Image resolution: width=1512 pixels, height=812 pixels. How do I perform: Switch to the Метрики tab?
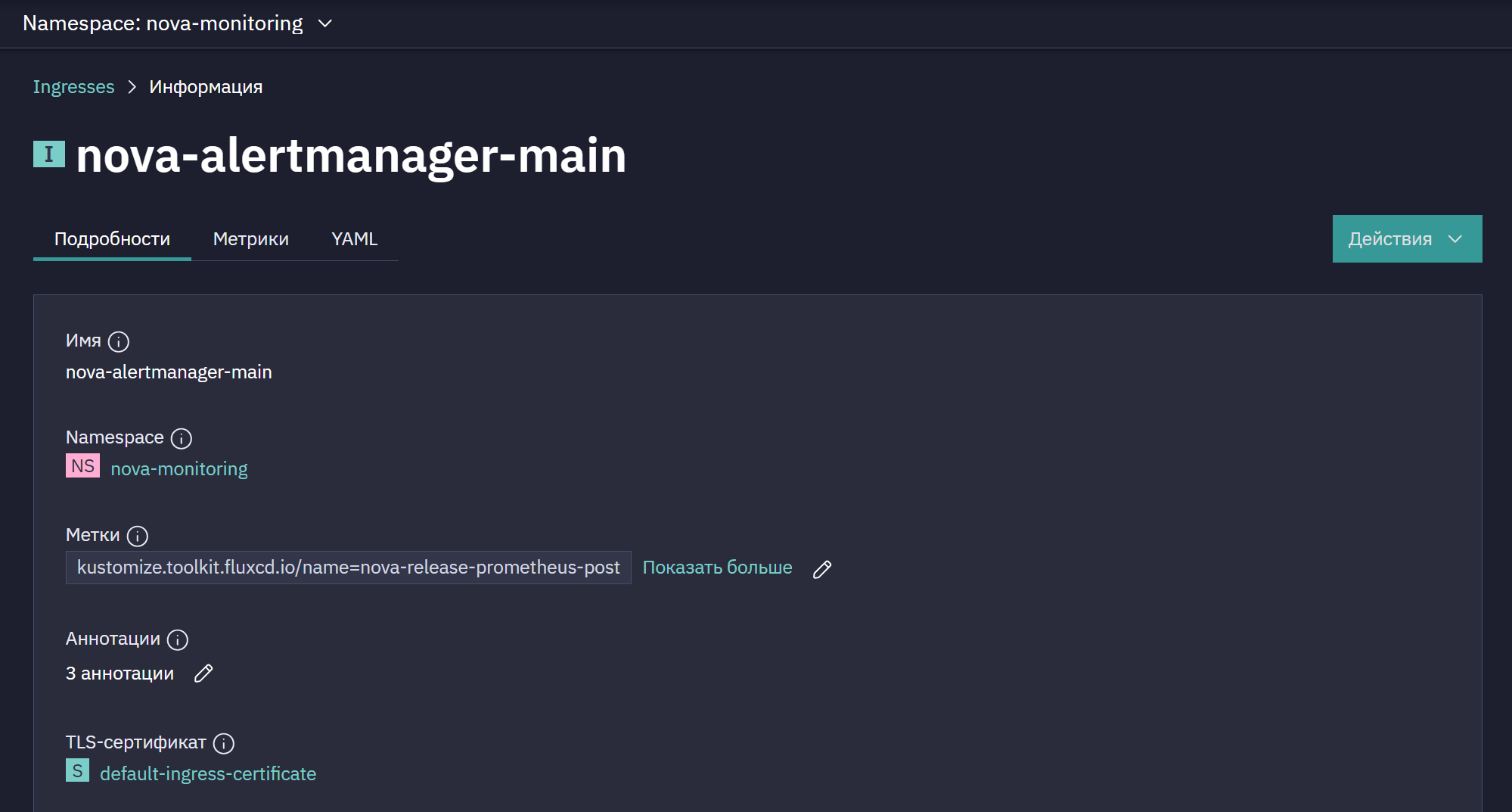click(251, 239)
